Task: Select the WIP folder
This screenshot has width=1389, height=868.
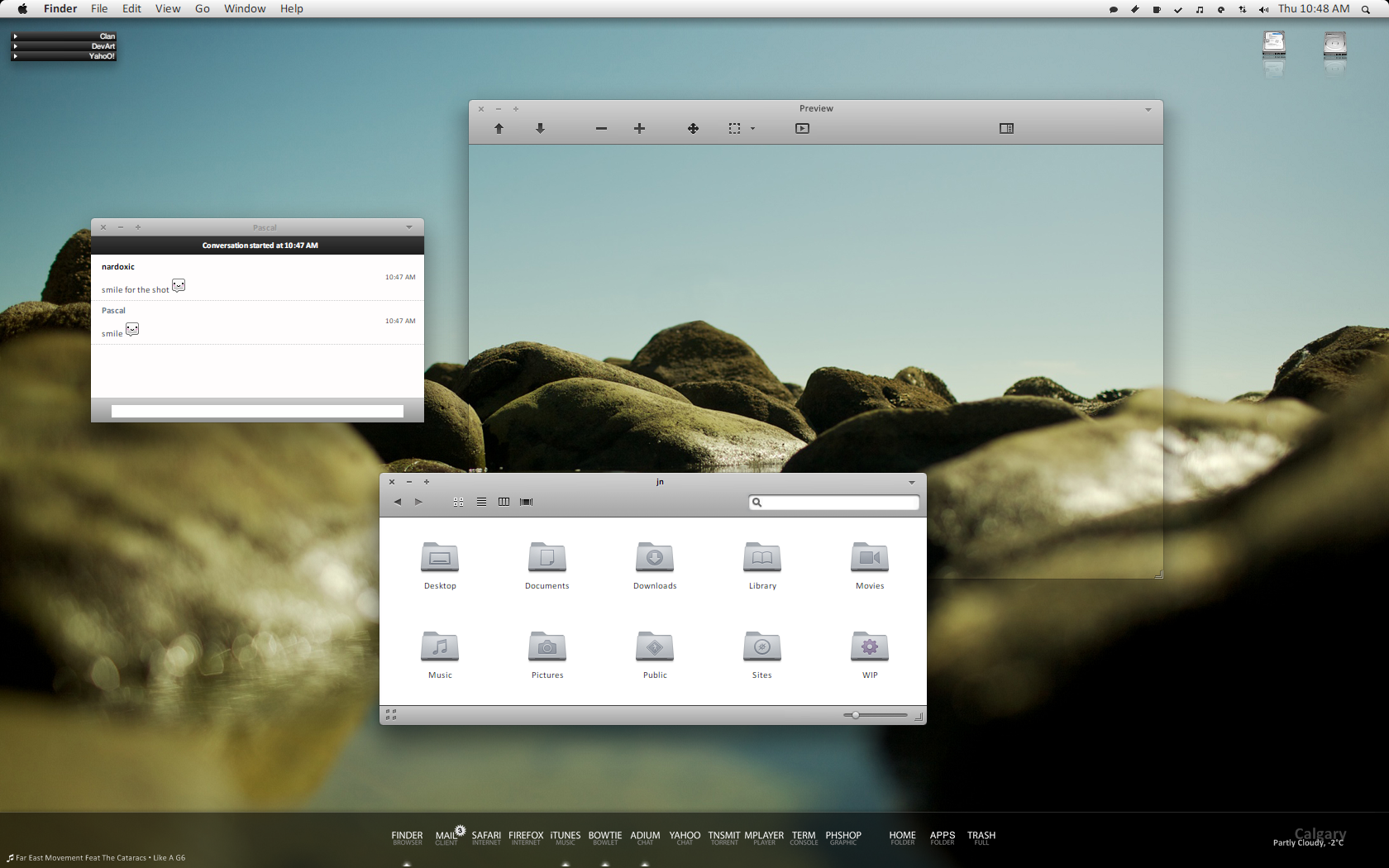Action: 870,655
